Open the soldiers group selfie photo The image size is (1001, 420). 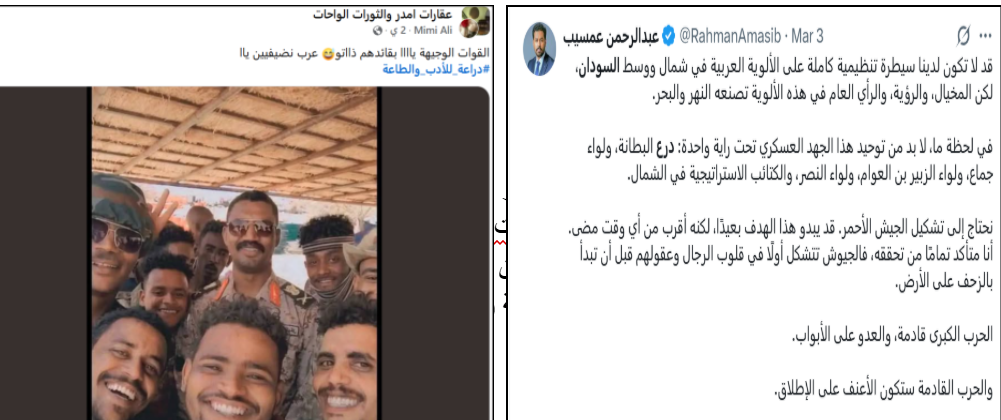(x=234, y=253)
